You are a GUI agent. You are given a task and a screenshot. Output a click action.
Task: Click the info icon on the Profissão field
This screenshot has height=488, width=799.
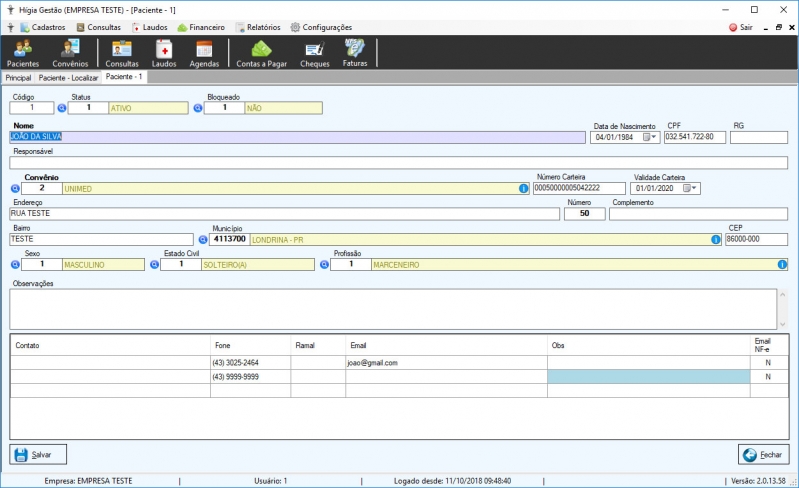pyautogui.click(x=782, y=264)
